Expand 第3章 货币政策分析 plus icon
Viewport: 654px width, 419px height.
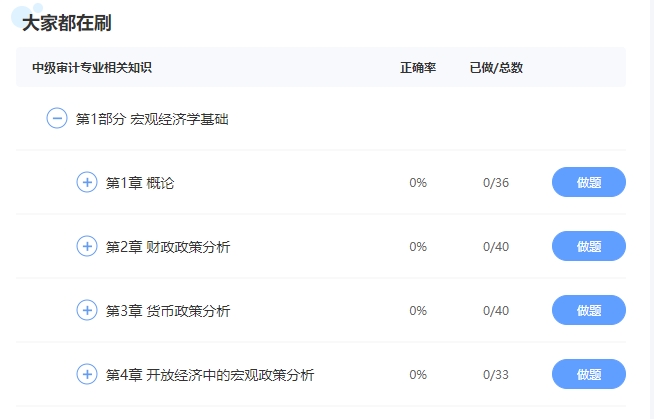87,310
